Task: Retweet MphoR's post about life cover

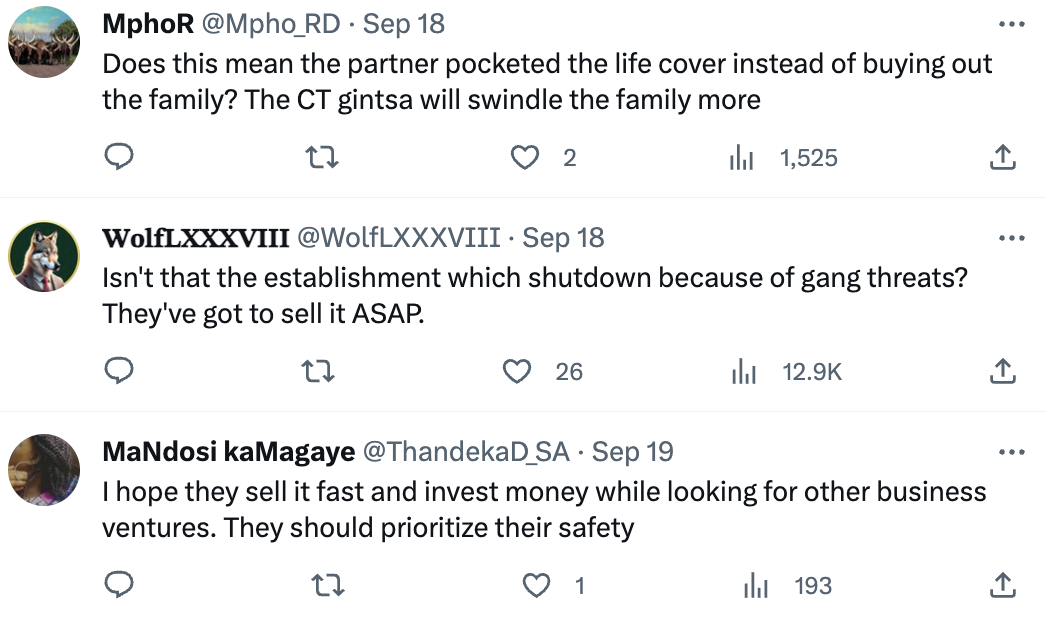Action: [322, 158]
